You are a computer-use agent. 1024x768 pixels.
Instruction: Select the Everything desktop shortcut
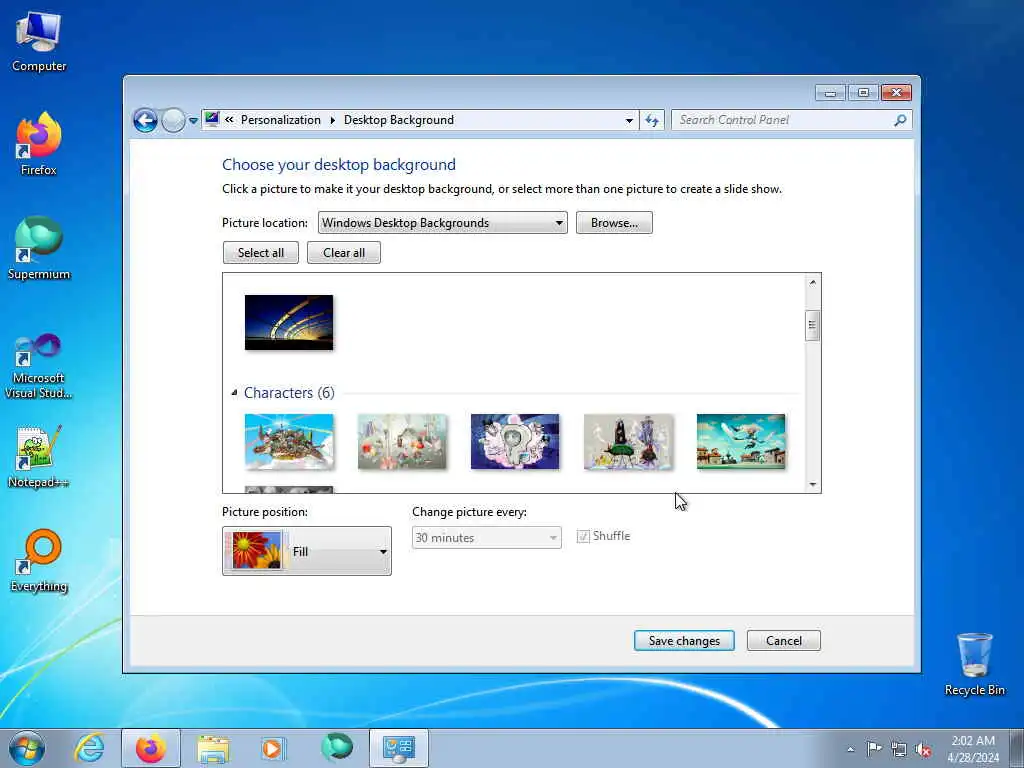pos(39,560)
